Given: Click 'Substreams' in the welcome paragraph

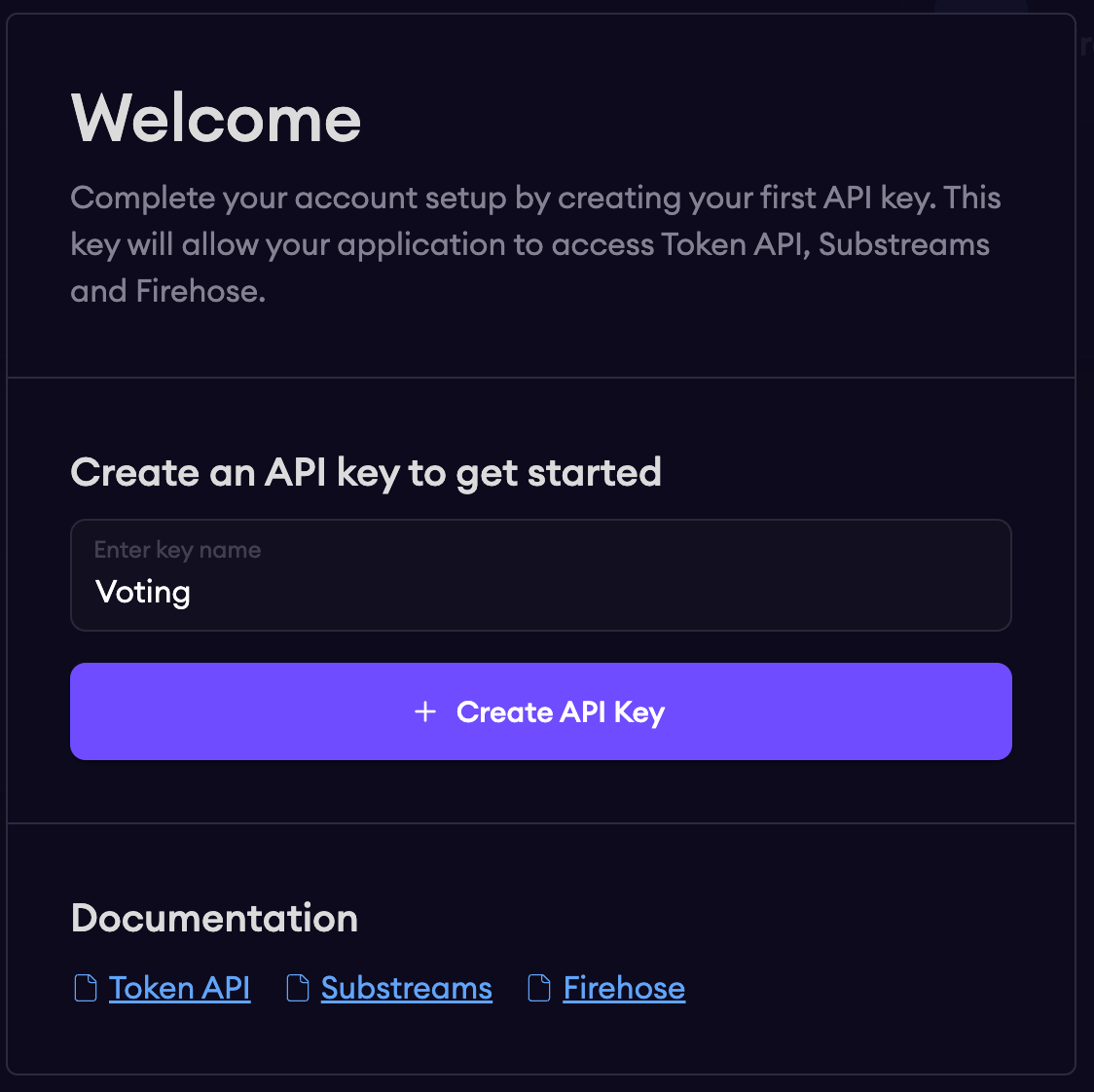Looking at the screenshot, I should [x=904, y=244].
